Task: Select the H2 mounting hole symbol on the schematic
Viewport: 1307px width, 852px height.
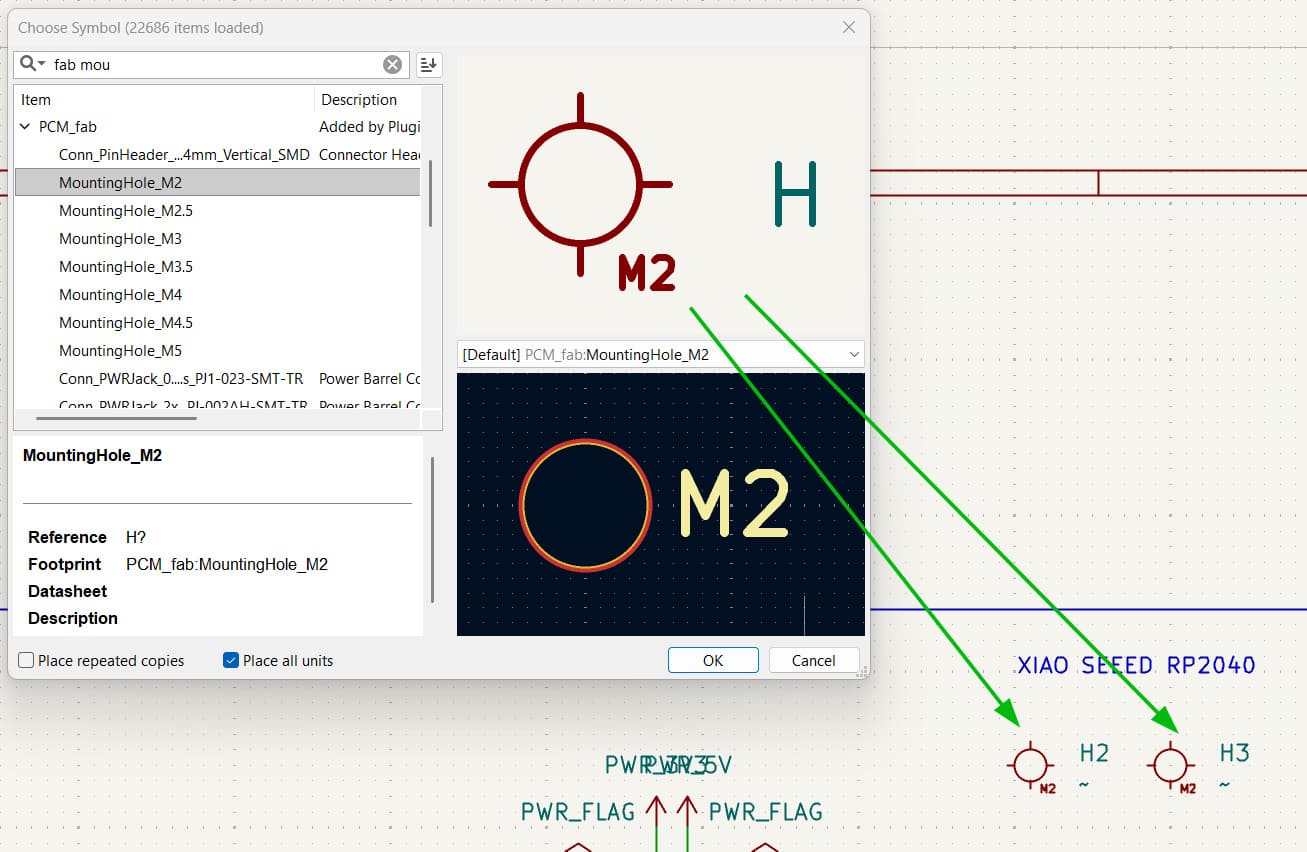Action: pyautogui.click(x=1031, y=766)
